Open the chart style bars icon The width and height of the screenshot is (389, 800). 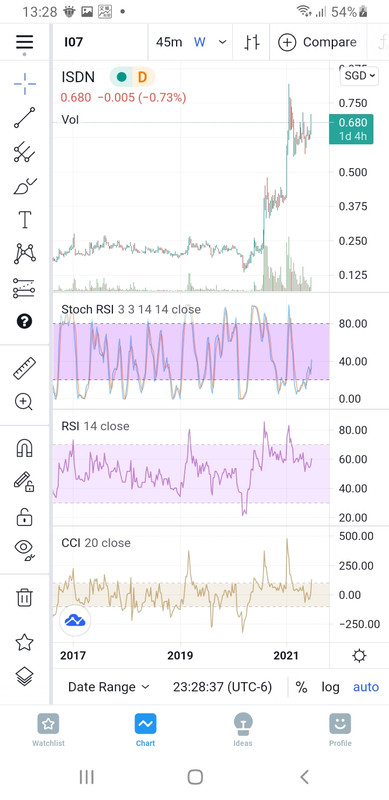tap(251, 42)
